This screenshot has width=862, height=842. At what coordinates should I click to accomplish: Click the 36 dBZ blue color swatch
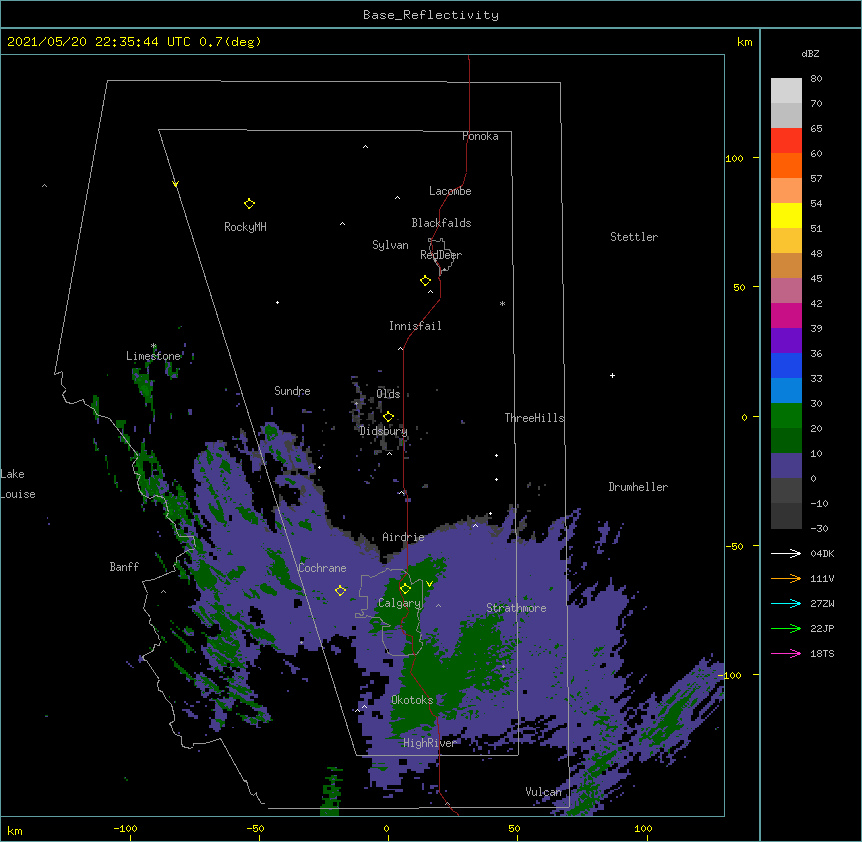point(786,365)
